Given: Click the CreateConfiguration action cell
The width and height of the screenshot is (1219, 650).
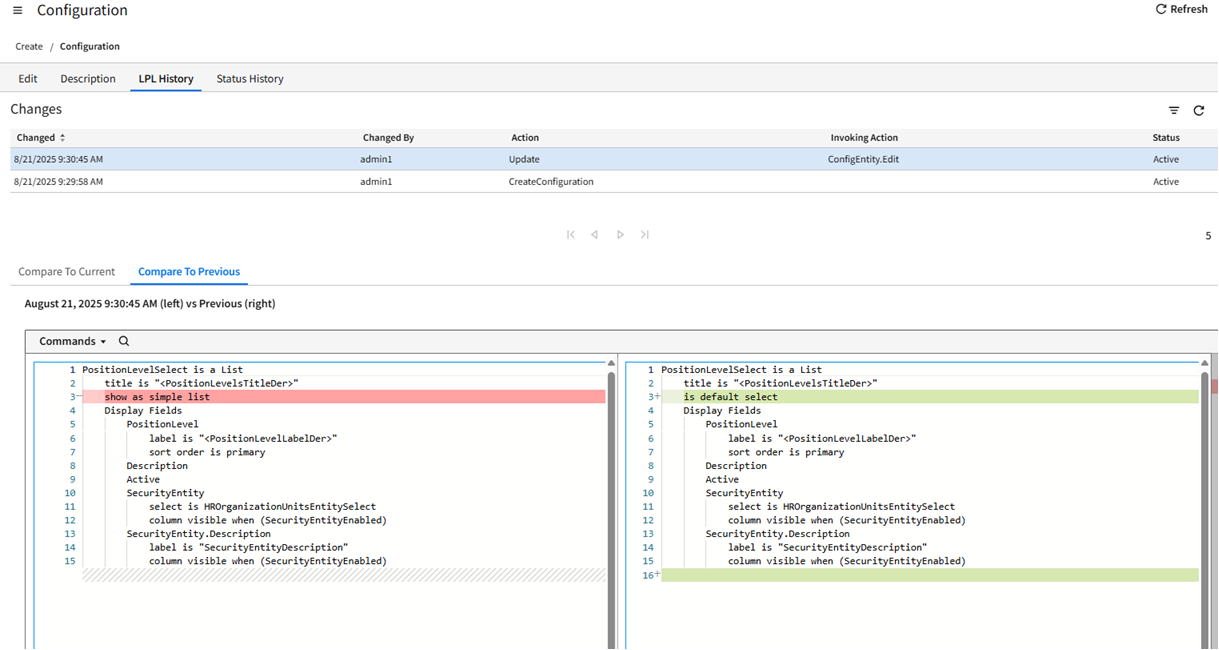Looking at the screenshot, I should click(551, 182).
